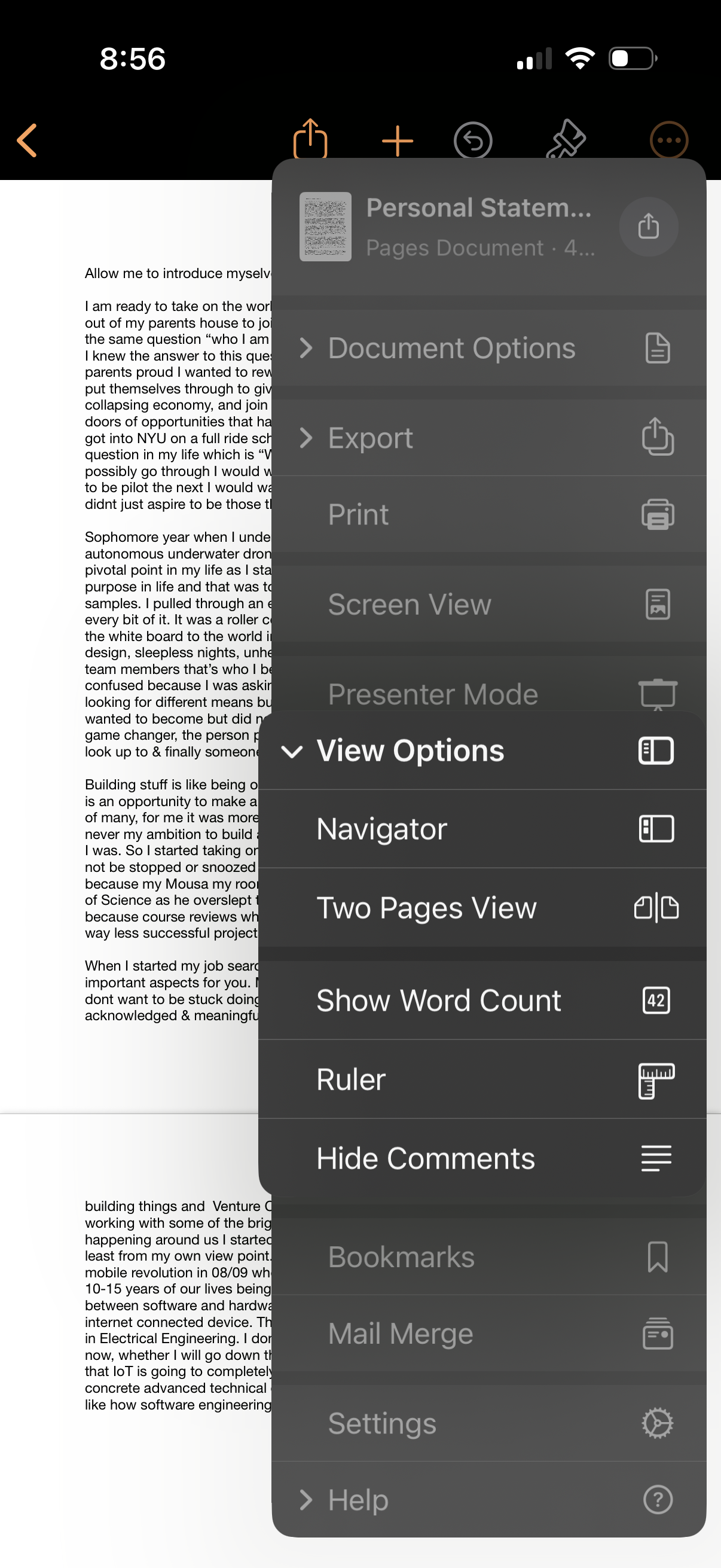Tap the Personal Statement document thumbnail

[x=325, y=227]
